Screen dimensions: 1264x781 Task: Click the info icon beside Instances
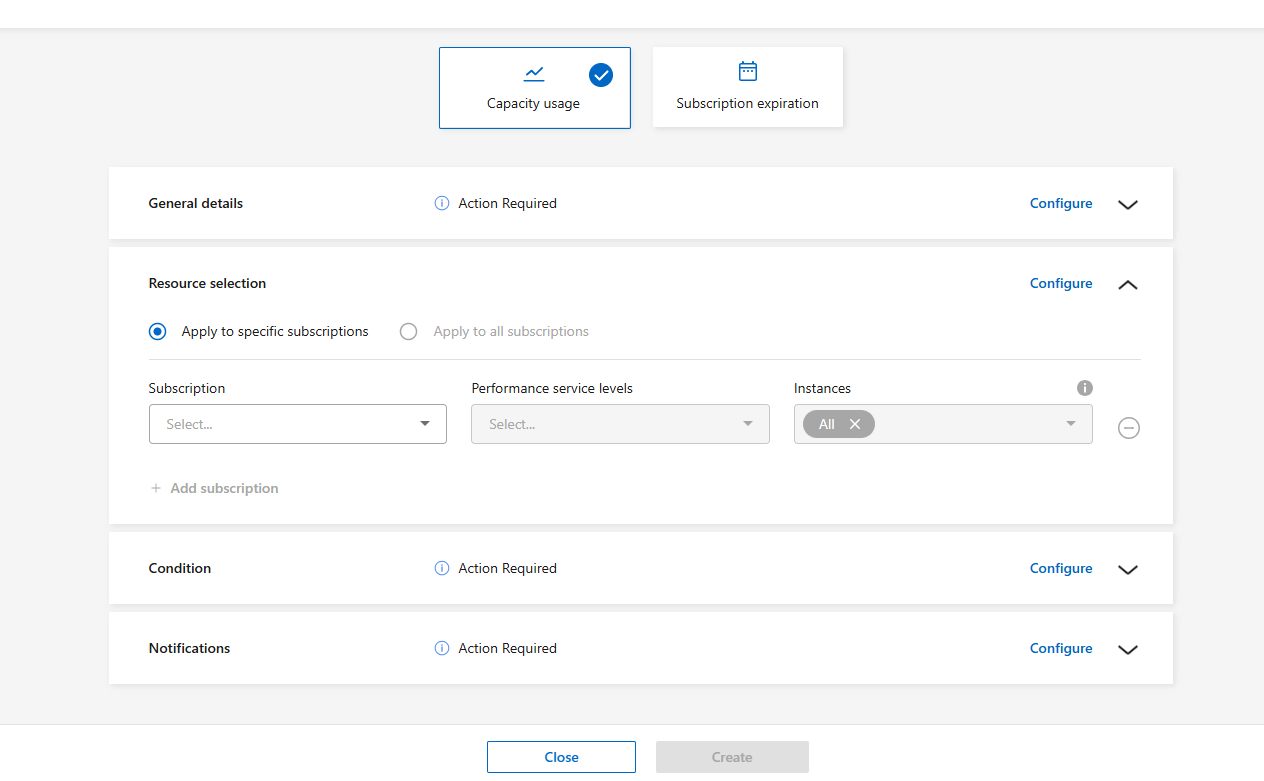tap(1085, 388)
